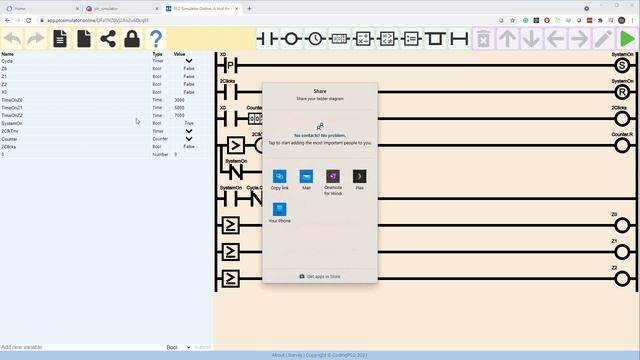Click the browser address bar

click(265, 20)
